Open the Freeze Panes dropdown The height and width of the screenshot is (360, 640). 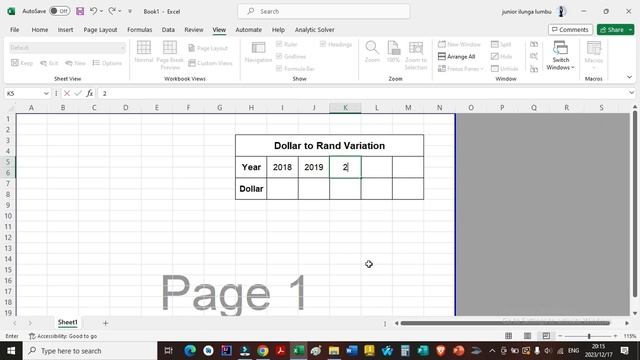tap(460, 69)
